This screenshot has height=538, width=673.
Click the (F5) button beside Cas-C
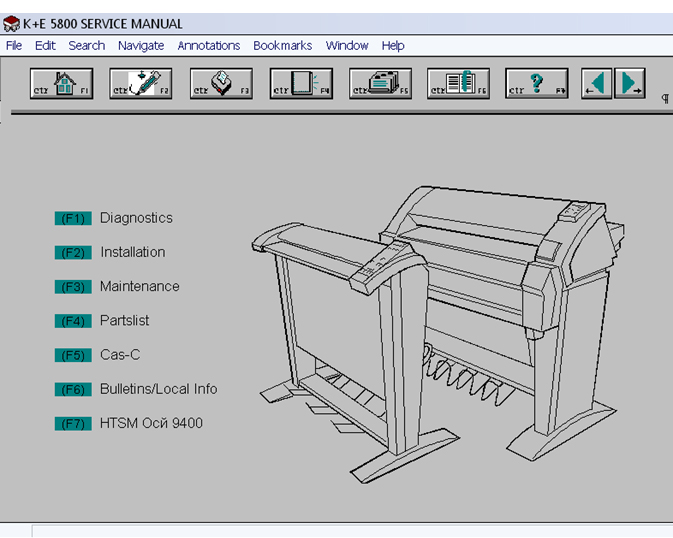coord(73,356)
